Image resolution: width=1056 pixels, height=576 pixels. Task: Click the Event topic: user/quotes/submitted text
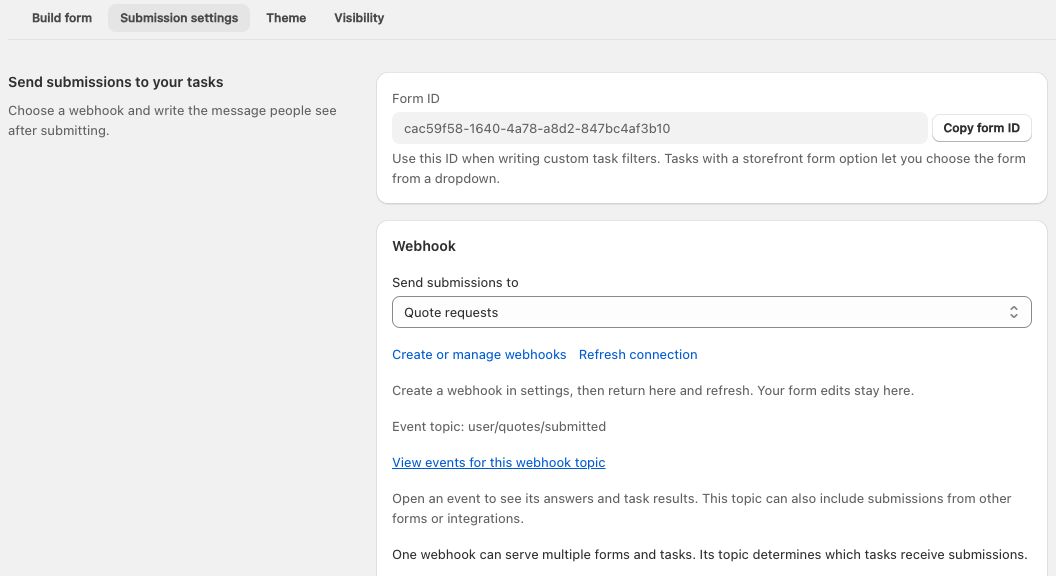point(498,426)
